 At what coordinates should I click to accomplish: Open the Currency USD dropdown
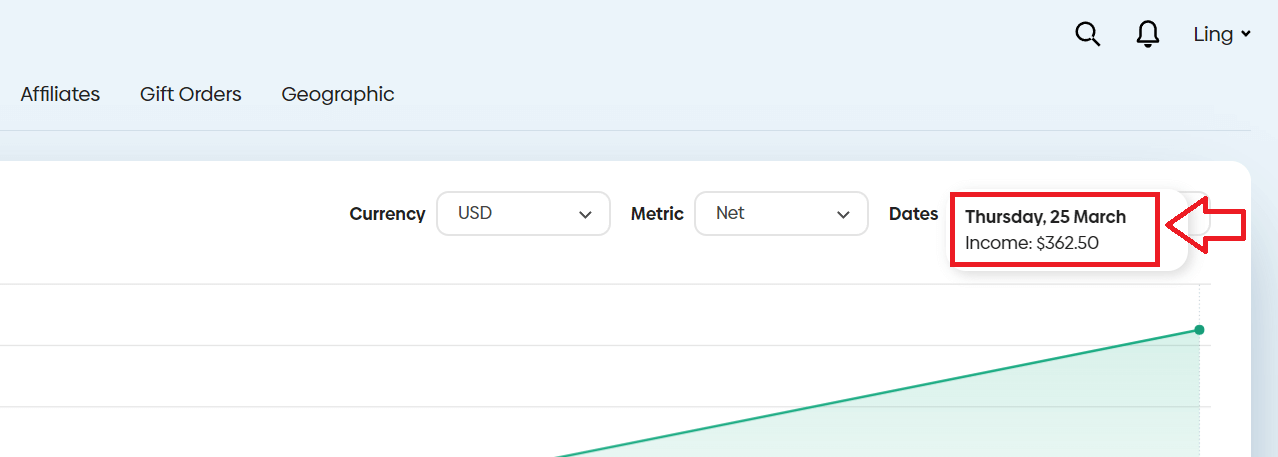click(523, 214)
